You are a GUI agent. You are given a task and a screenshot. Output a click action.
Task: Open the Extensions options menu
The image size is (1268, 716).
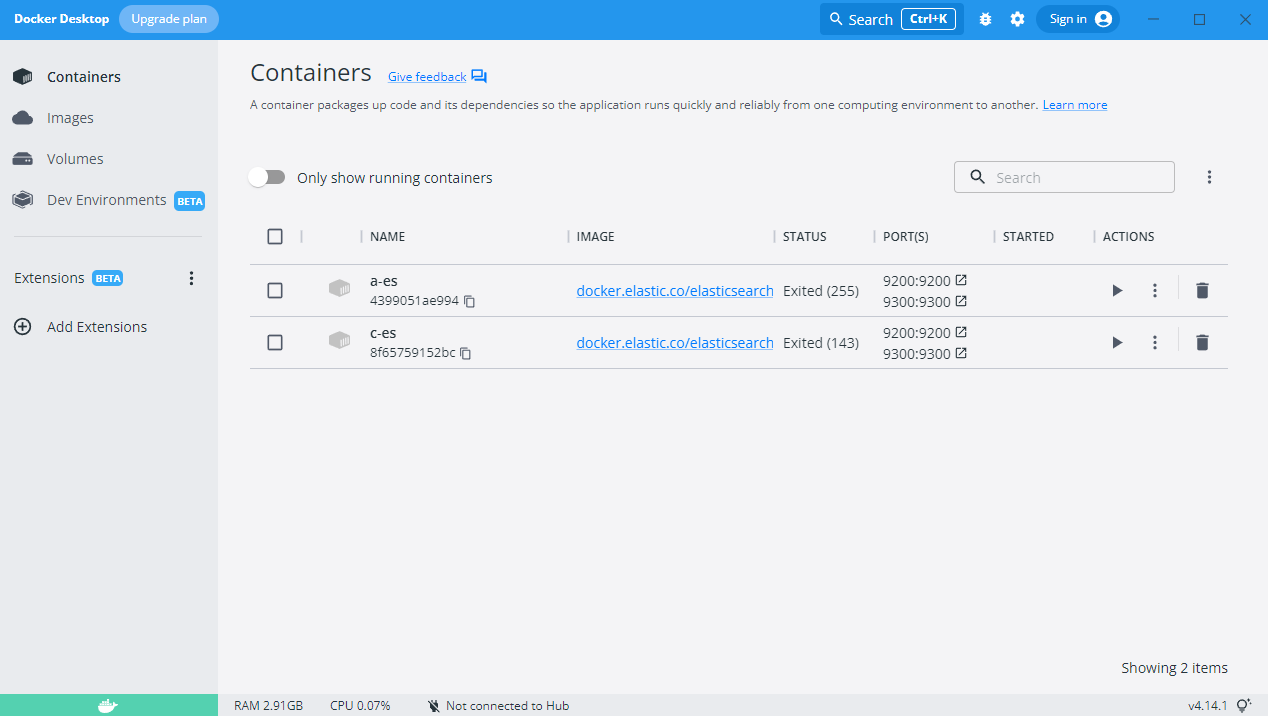click(192, 278)
